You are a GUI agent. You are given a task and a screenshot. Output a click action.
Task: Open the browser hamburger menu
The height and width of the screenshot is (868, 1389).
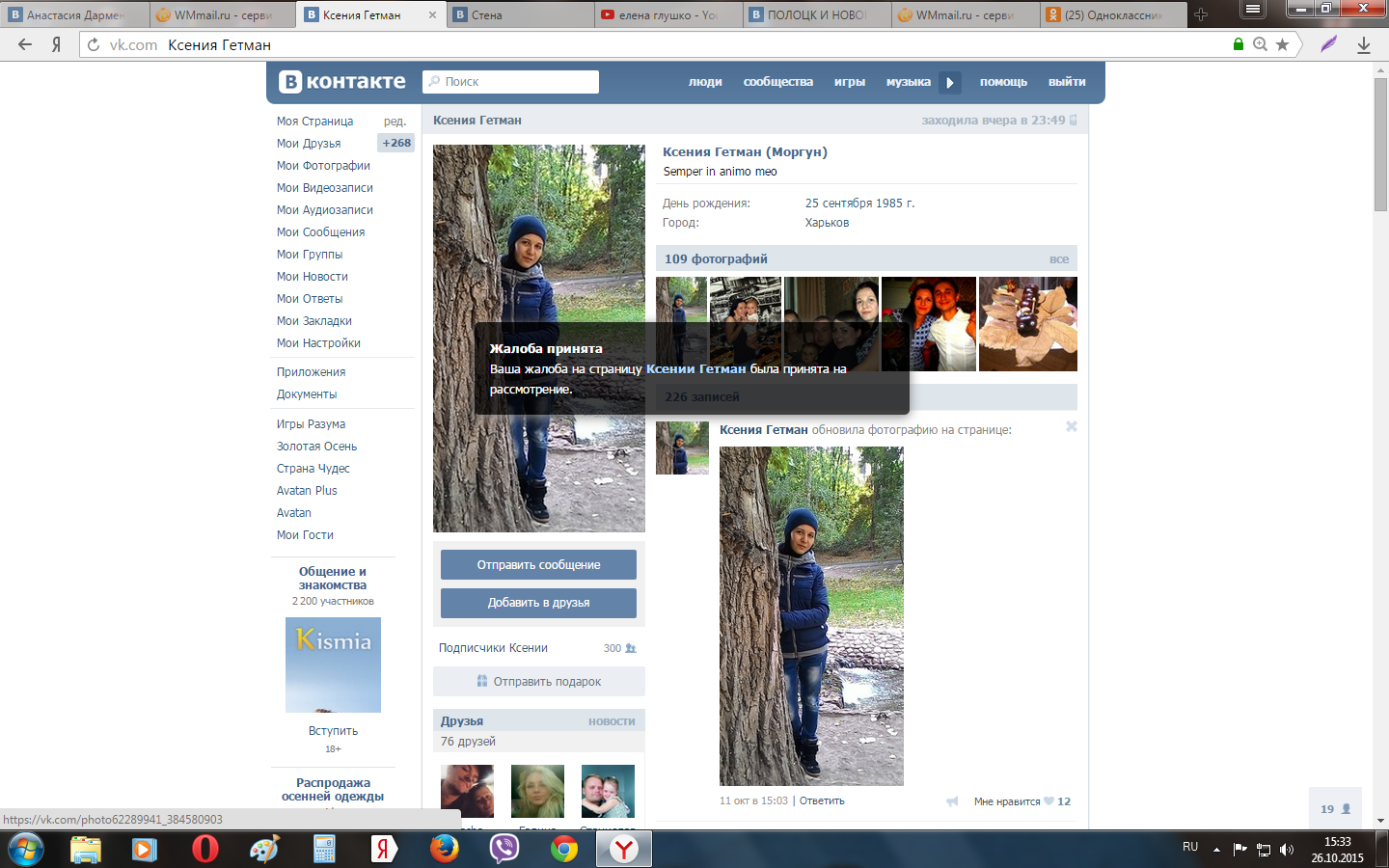point(1252,10)
